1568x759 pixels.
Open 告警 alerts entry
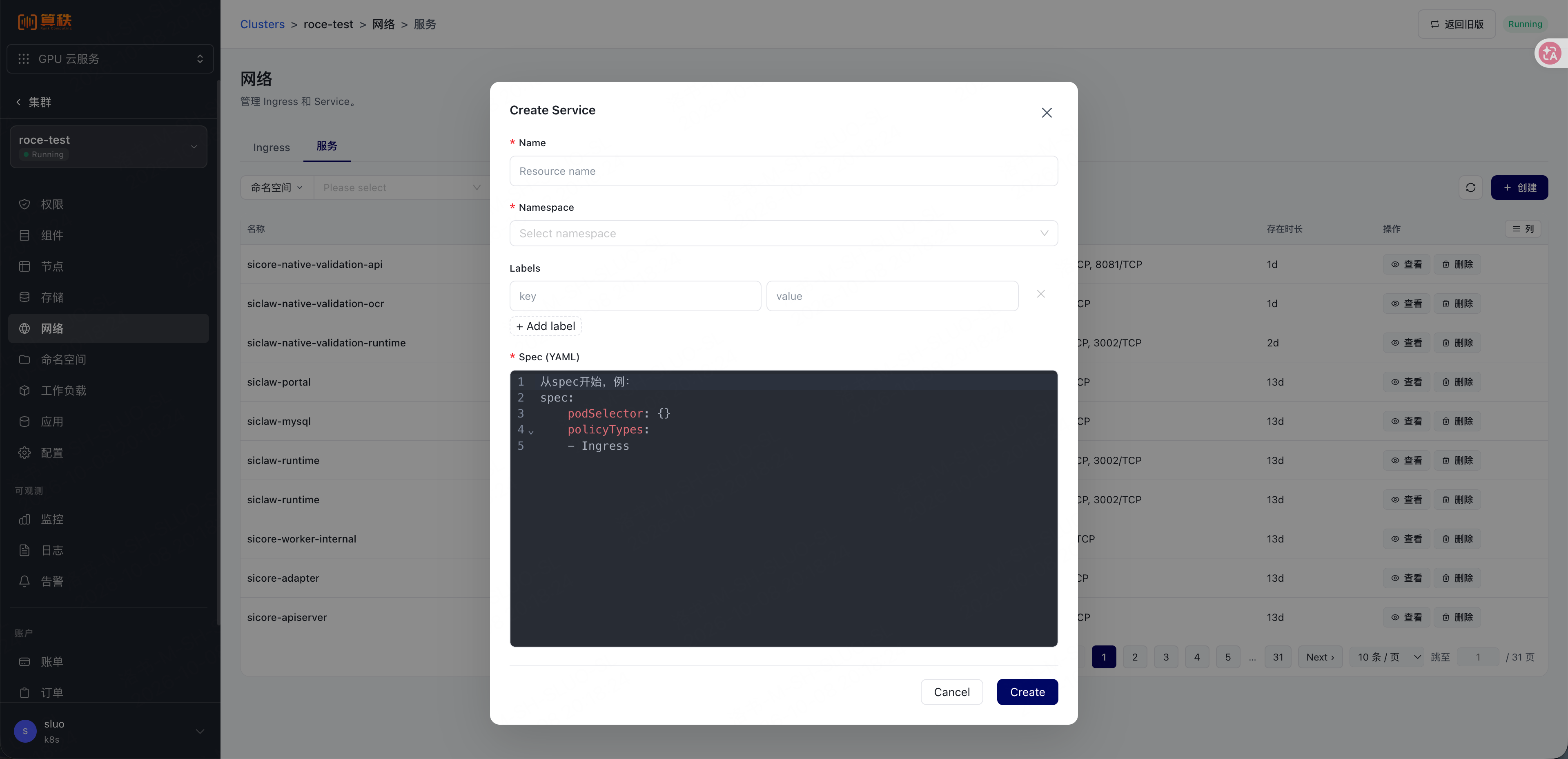108,581
